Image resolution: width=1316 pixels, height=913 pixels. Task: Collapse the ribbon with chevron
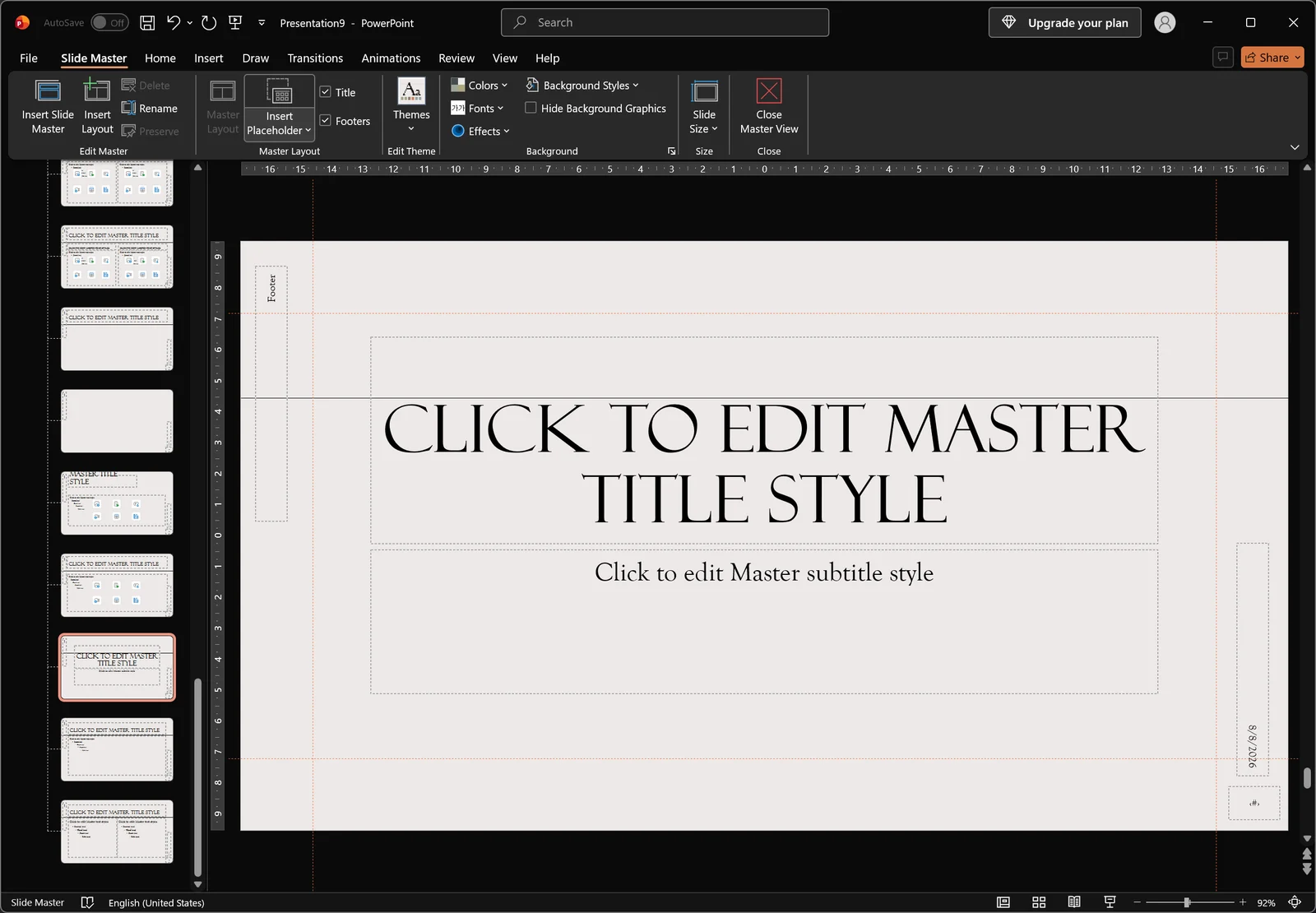click(1295, 147)
